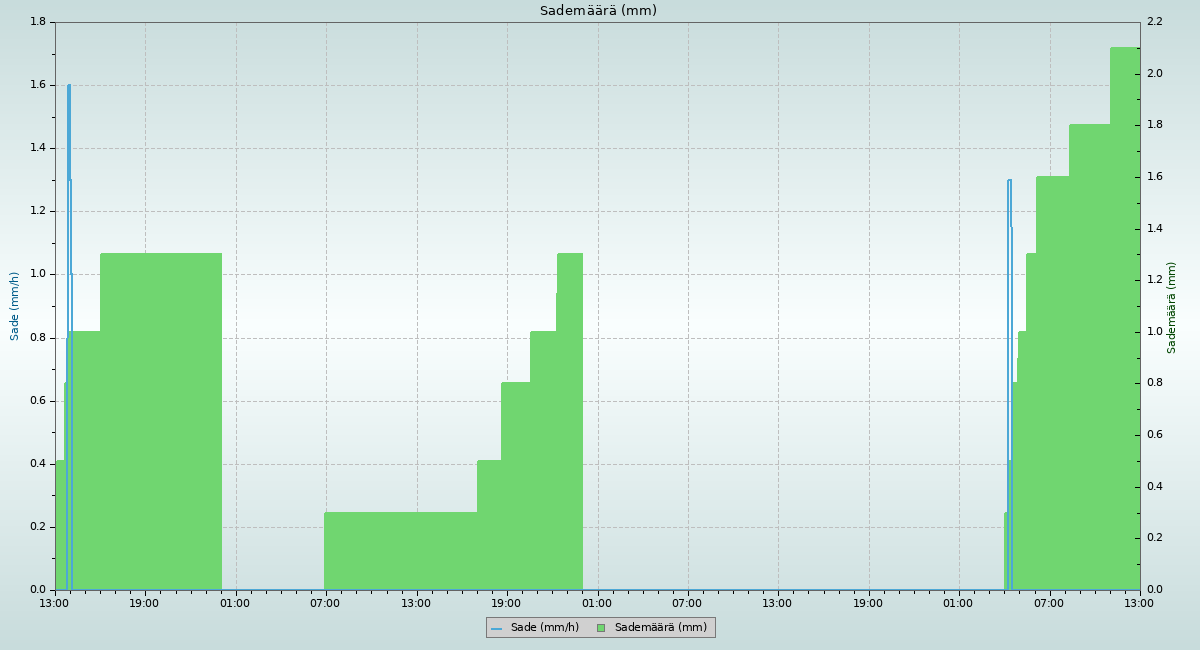
Task: Click the 1.8 tick label on left axis
Action: pos(38,22)
